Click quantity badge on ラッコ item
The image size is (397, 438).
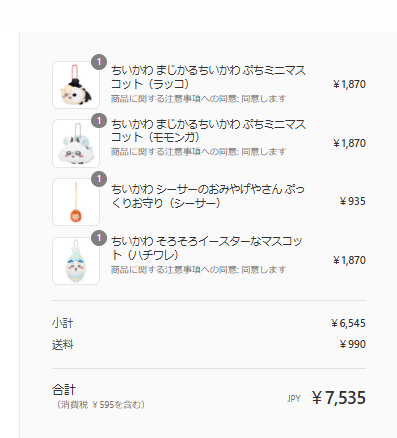click(x=99, y=62)
